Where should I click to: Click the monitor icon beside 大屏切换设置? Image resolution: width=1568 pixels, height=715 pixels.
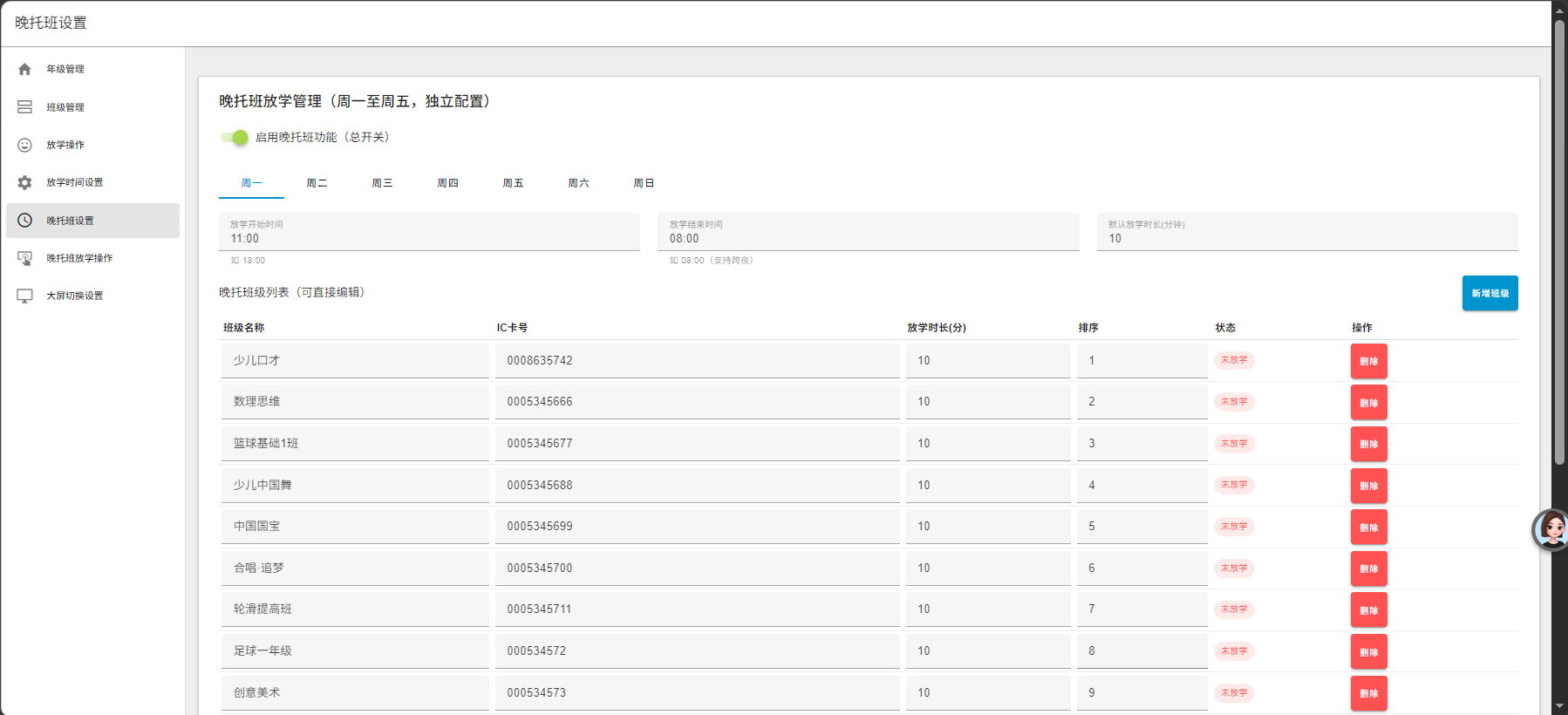pyautogui.click(x=24, y=296)
